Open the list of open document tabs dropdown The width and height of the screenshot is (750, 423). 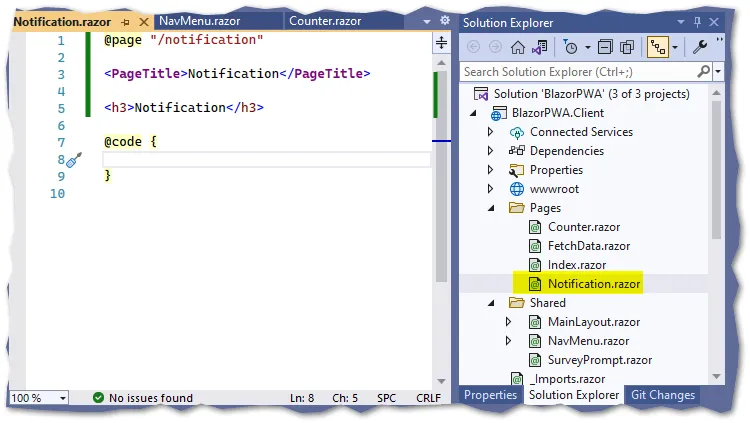[x=427, y=22]
